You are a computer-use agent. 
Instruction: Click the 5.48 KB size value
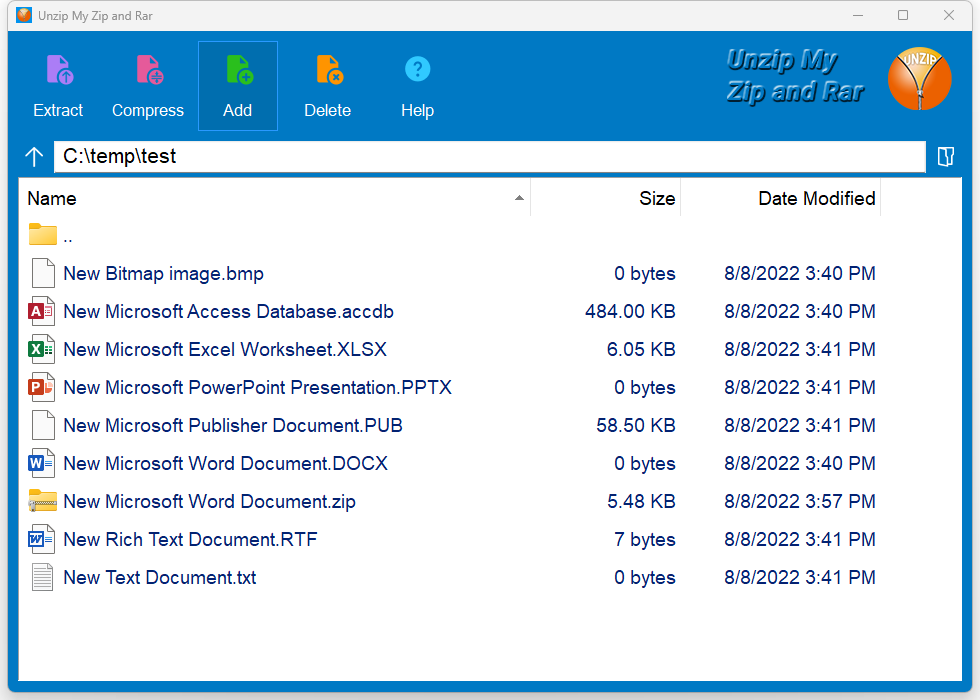coord(641,501)
